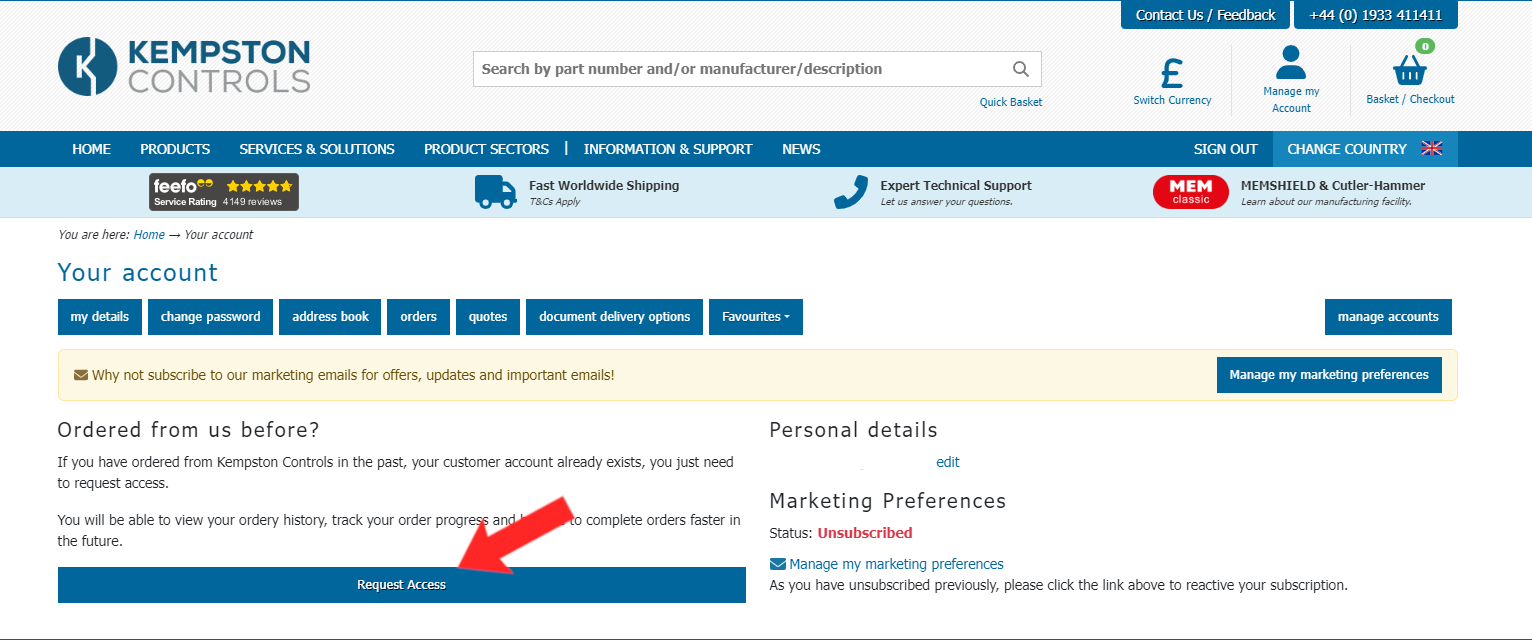Viewport: 1532px width, 640px height.
Task: Click the Kempston Controls logo
Action: [x=184, y=66]
